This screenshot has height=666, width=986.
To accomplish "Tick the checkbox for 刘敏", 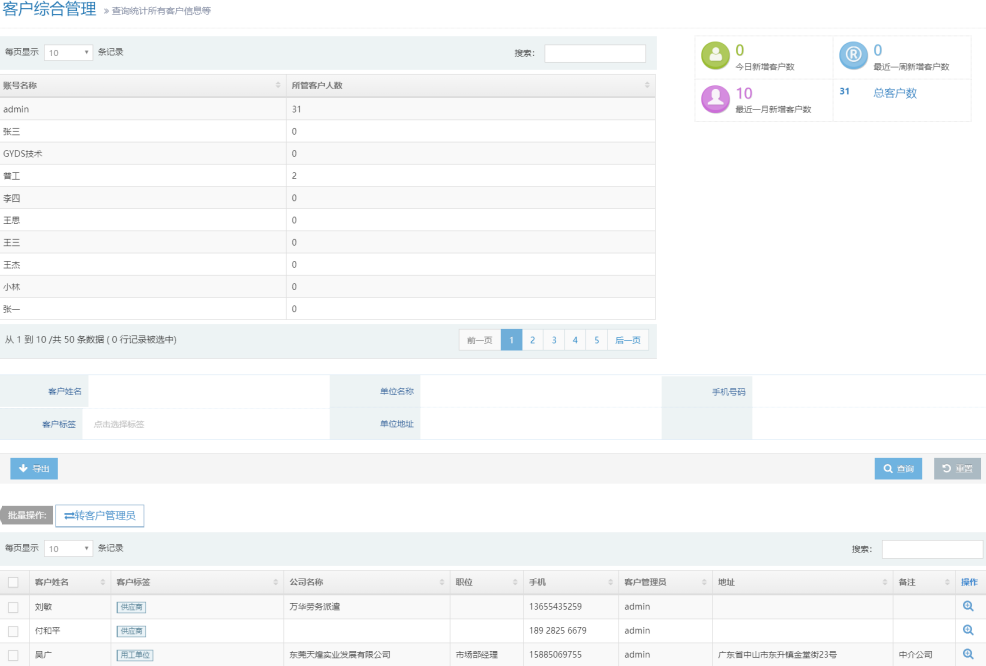I will (13, 607).
